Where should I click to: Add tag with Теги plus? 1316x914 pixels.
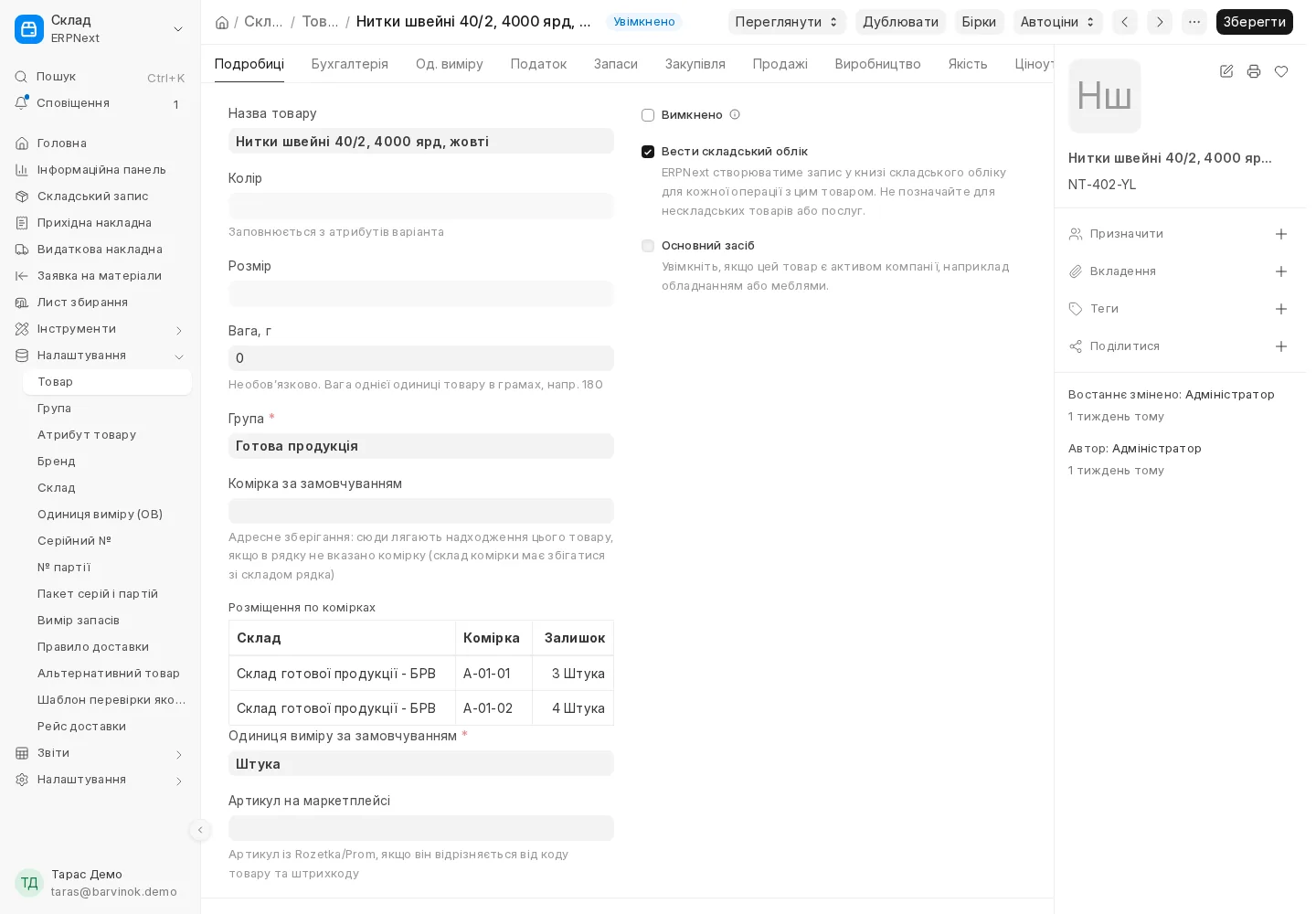pyautogui.click(x=1281, y=309)
